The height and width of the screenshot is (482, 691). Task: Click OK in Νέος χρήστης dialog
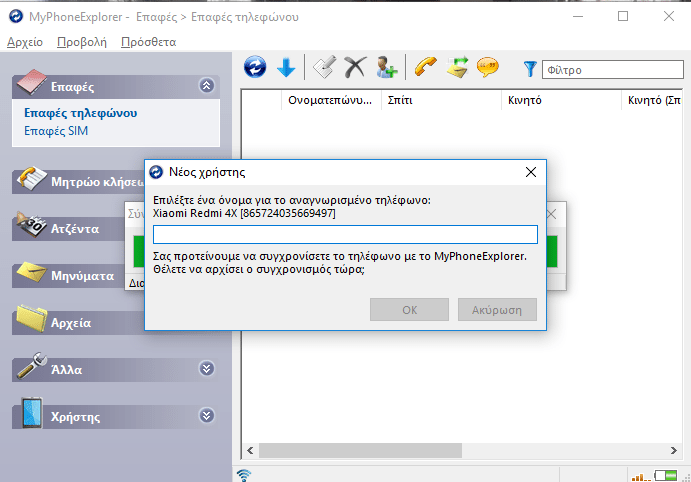[x=409, y=310]
